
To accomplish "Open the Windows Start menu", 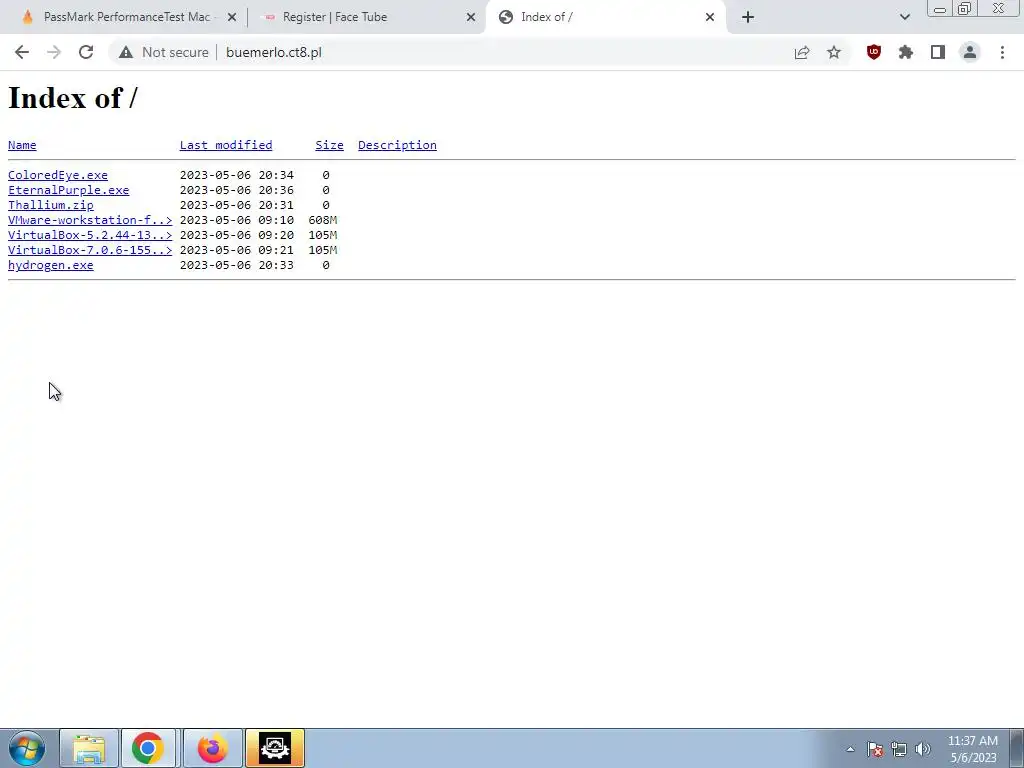I will click(27, 748).
